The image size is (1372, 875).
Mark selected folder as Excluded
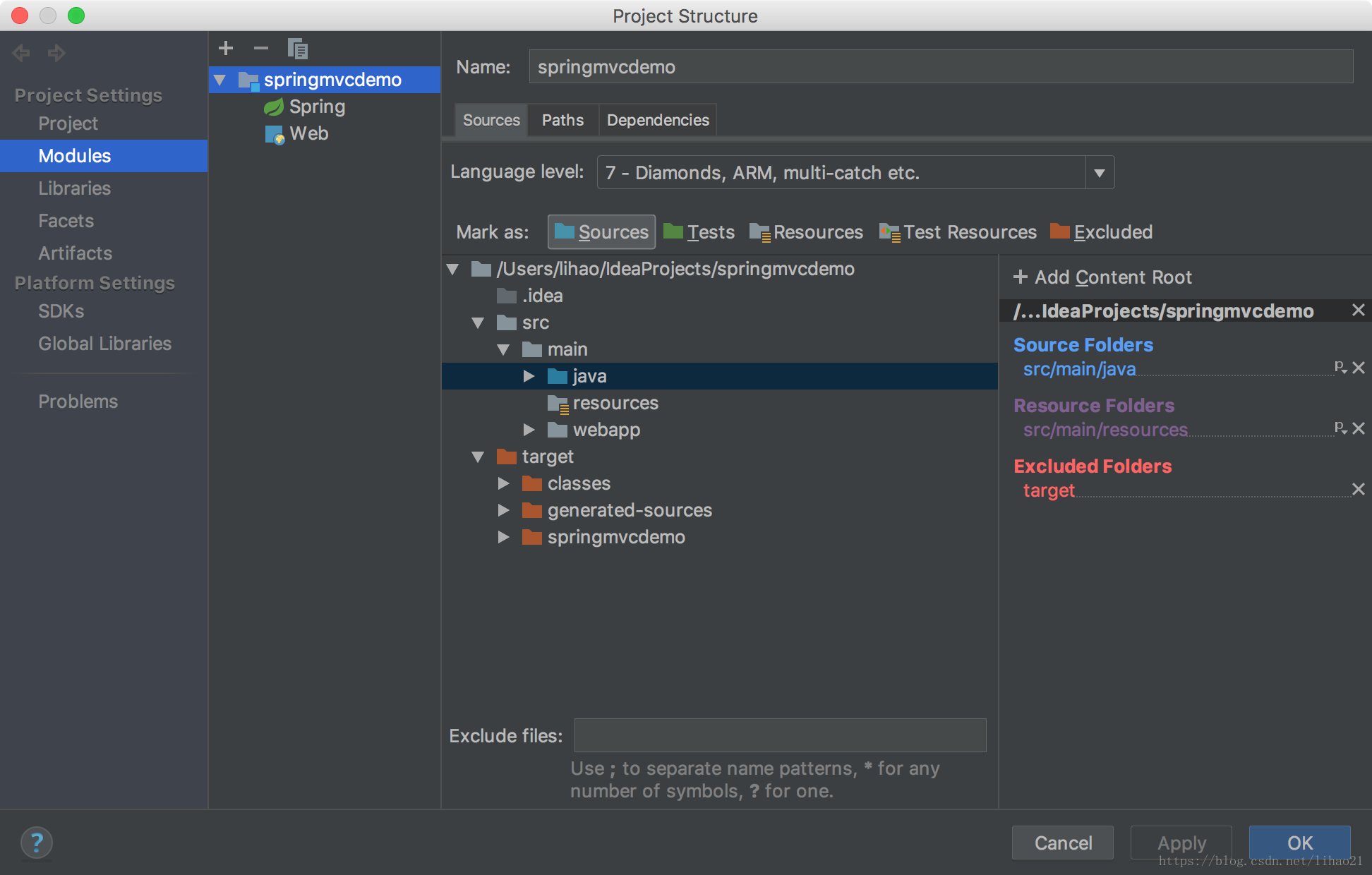click(1101, 232)
